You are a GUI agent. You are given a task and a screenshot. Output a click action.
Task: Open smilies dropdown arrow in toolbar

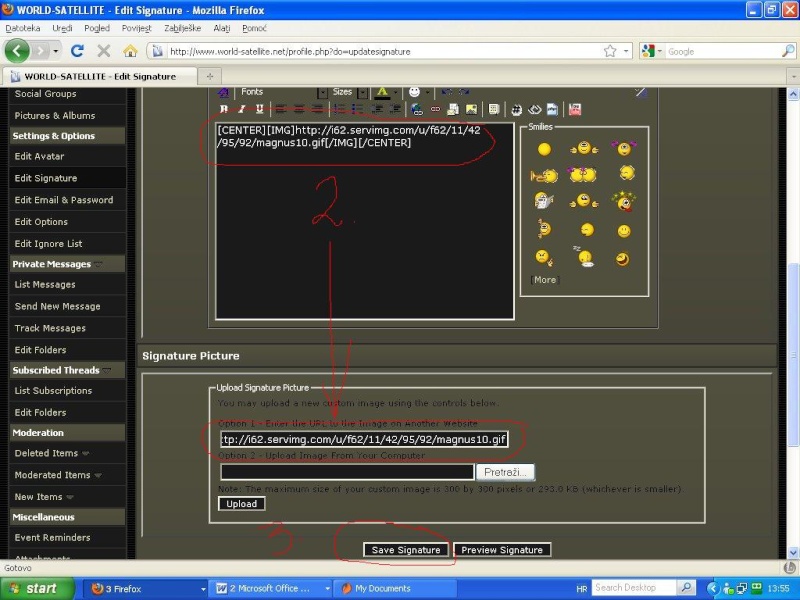pos(428,92)
